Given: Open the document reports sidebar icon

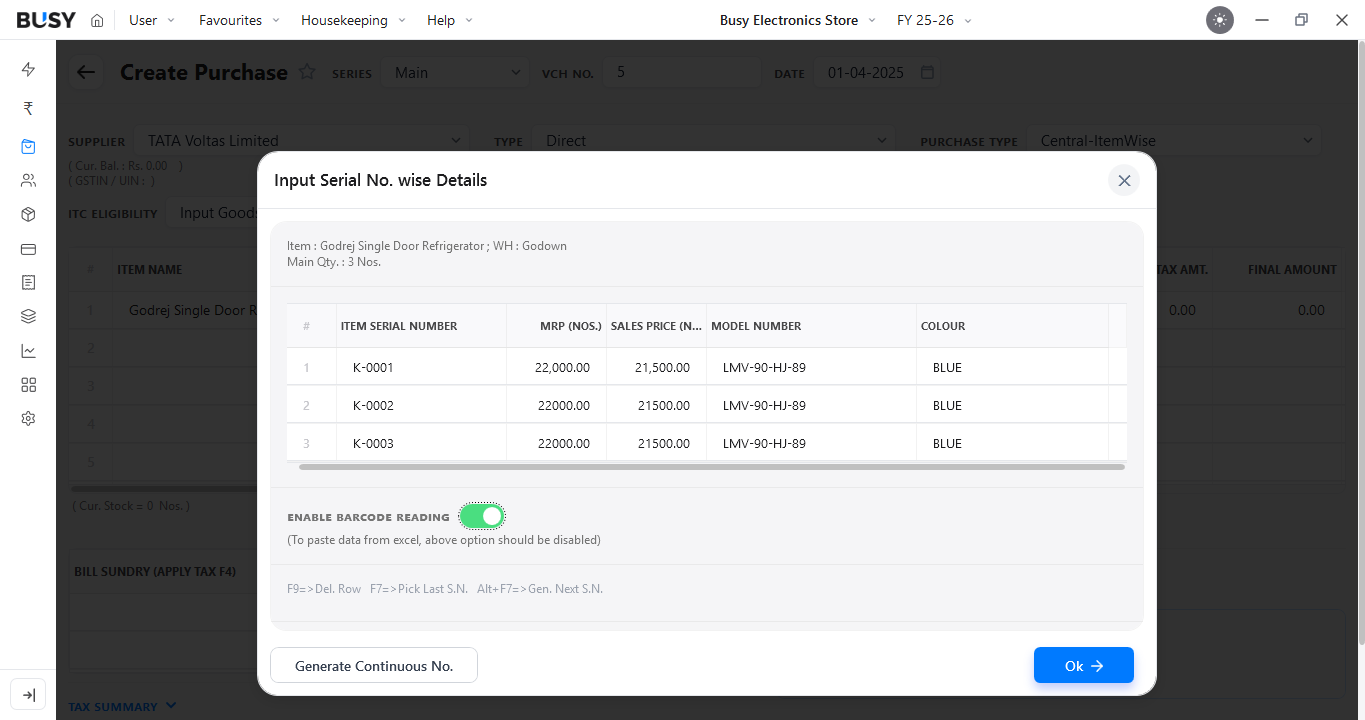Looking at the screenshot, I should tap(28, 283).
